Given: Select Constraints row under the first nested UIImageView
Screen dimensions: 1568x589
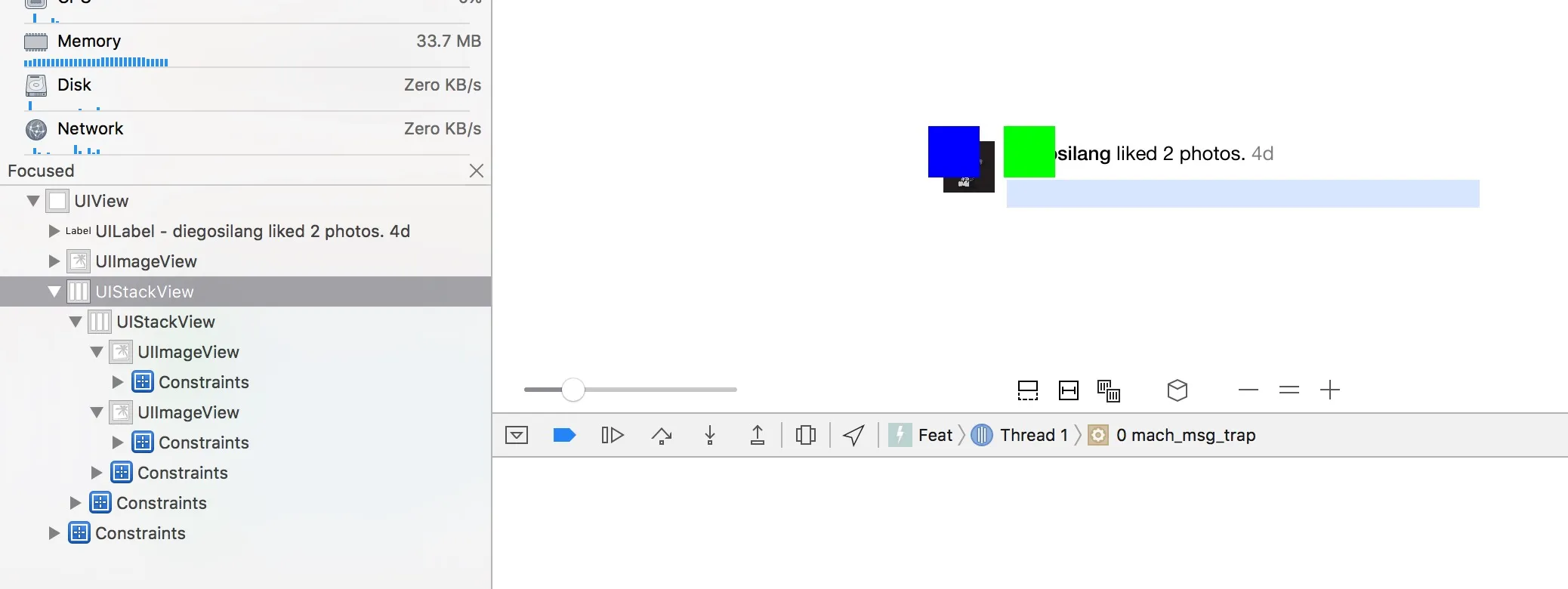Looking at the screenshot, I should point(204,382).
